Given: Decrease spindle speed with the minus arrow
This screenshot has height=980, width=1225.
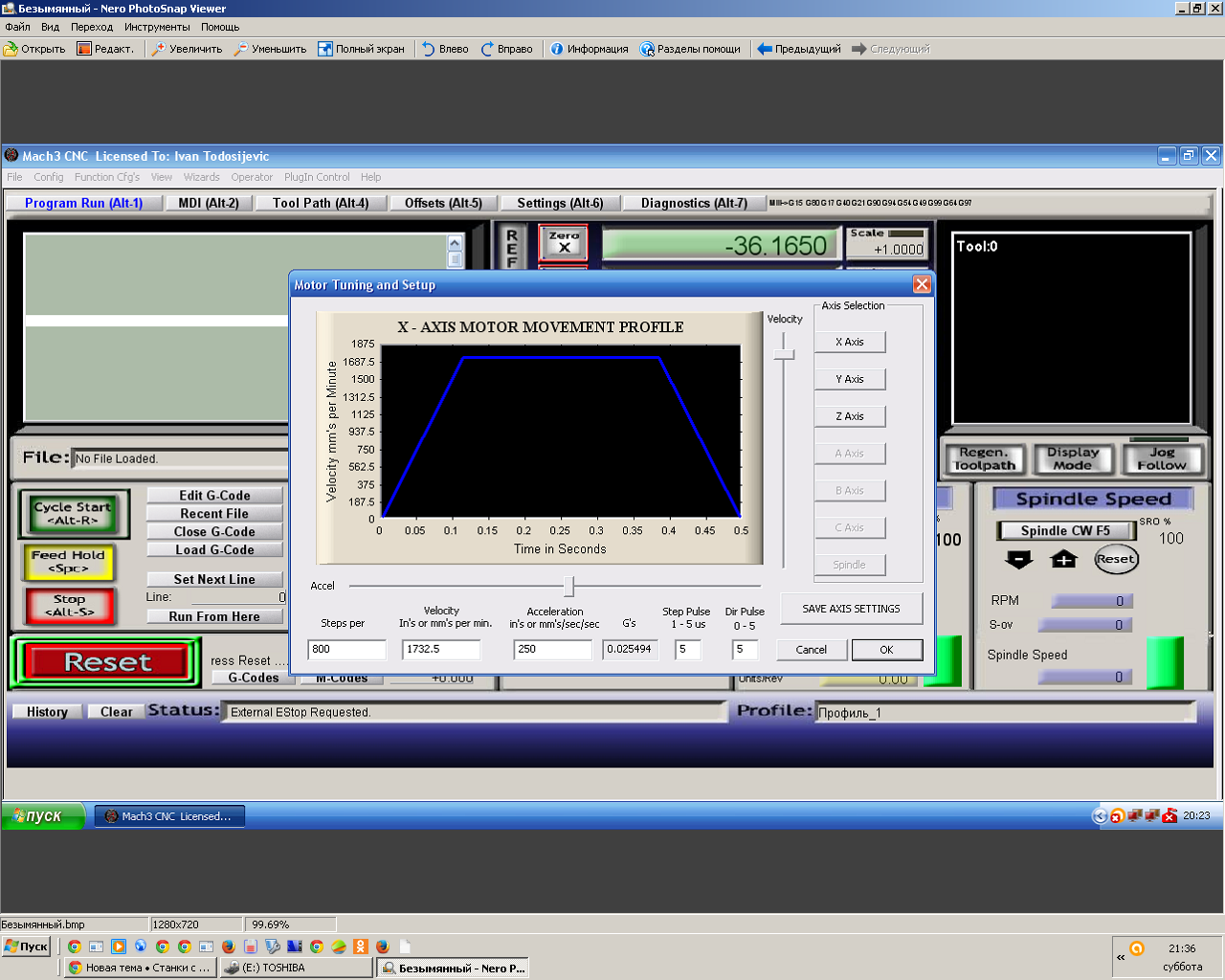Looking at the screenshot, I should [1019, 559].
